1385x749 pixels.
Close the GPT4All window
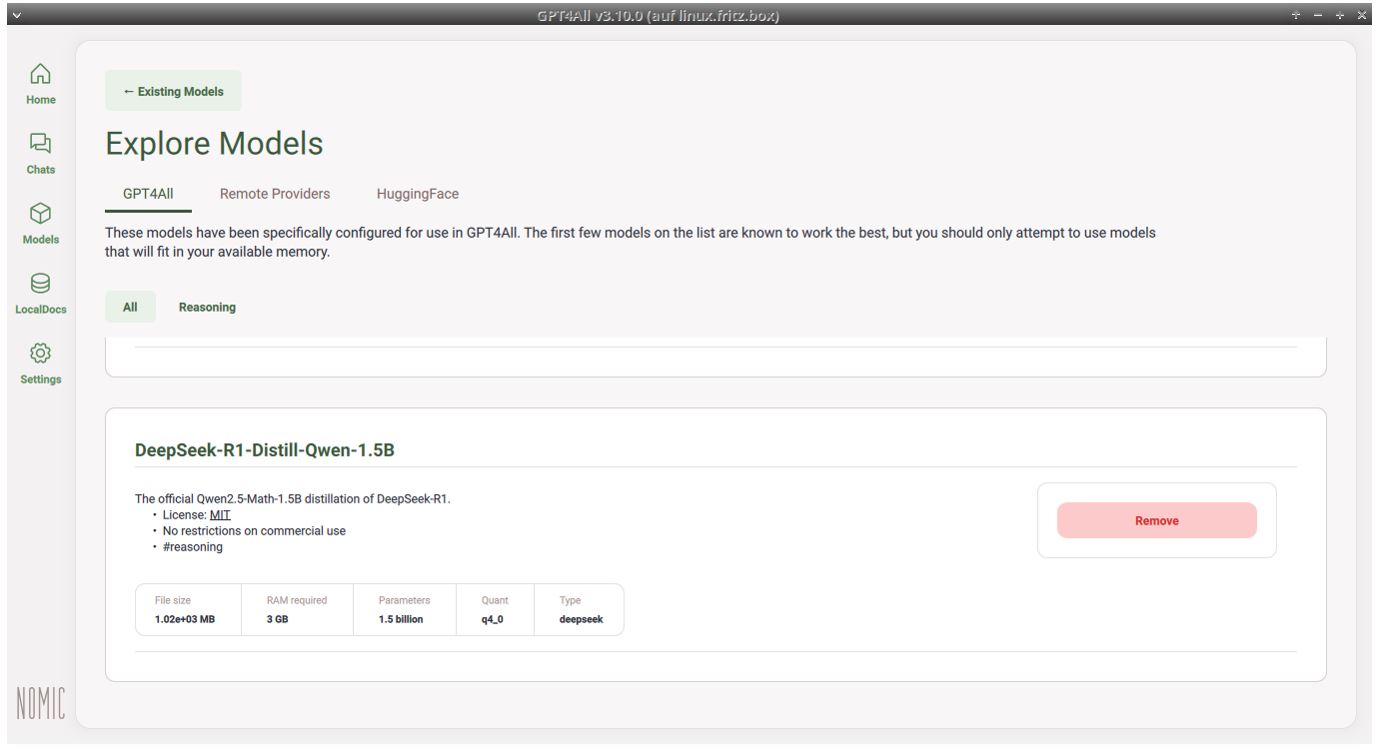1361,15
